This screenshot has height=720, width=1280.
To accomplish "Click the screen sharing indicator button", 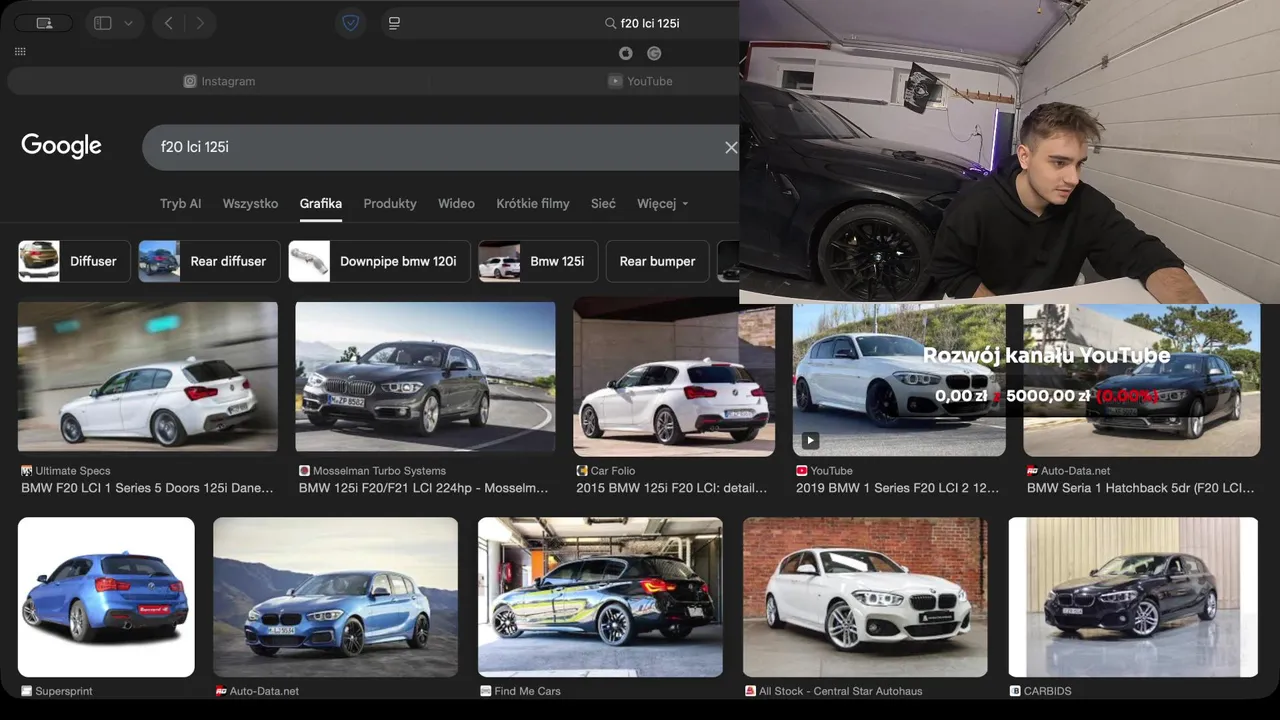I will click(x=43, y=23).
